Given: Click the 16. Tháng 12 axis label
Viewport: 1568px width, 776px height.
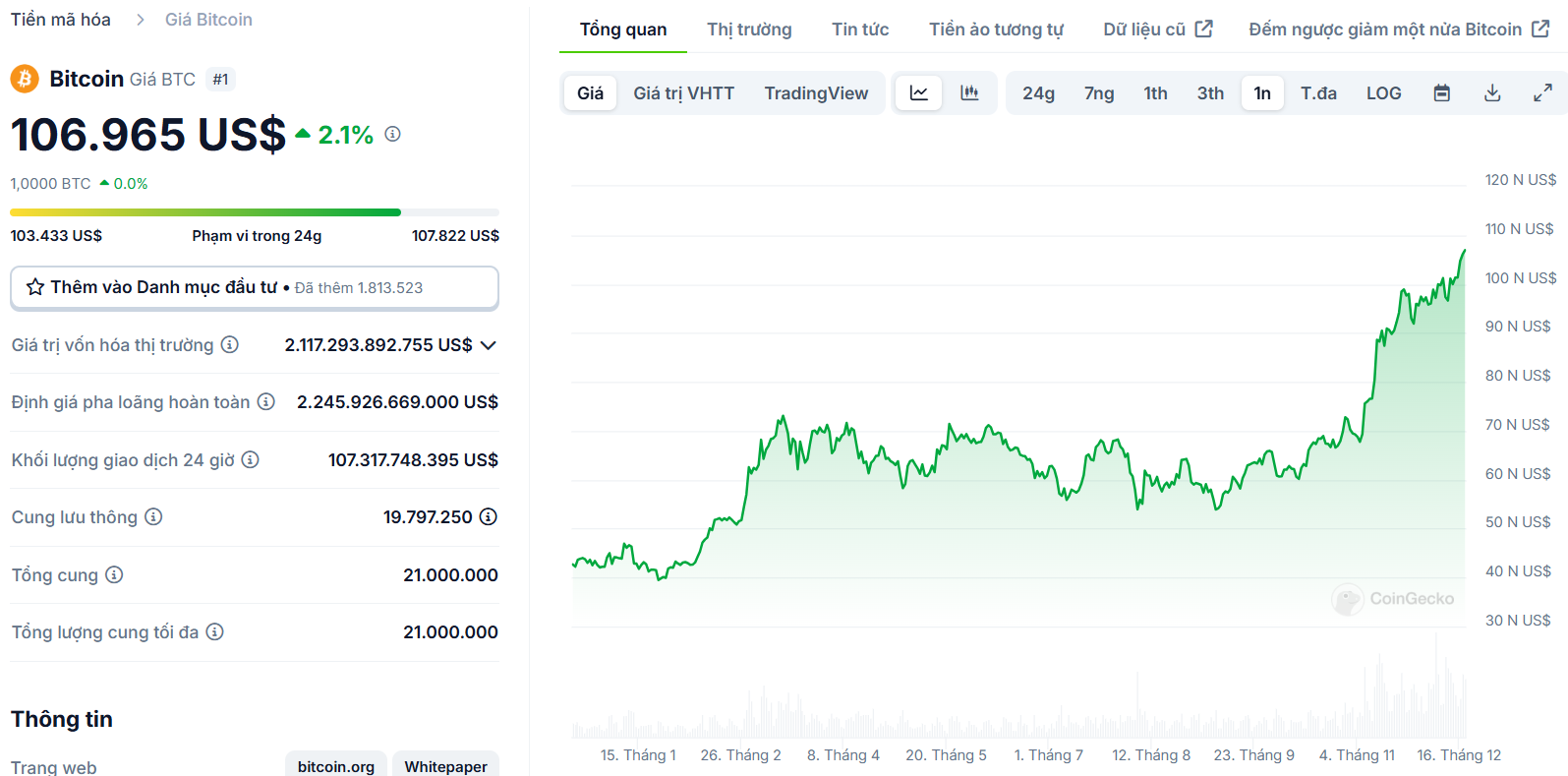Looking at the screenshot, I should [1459, 755].
